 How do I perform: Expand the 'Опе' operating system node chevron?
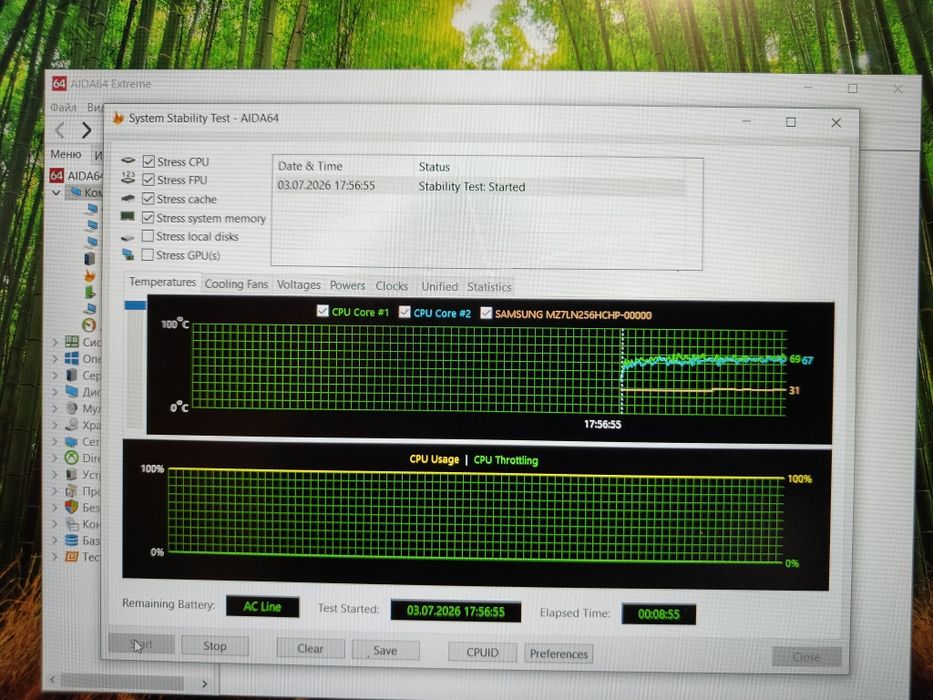[x=55, y=359]
